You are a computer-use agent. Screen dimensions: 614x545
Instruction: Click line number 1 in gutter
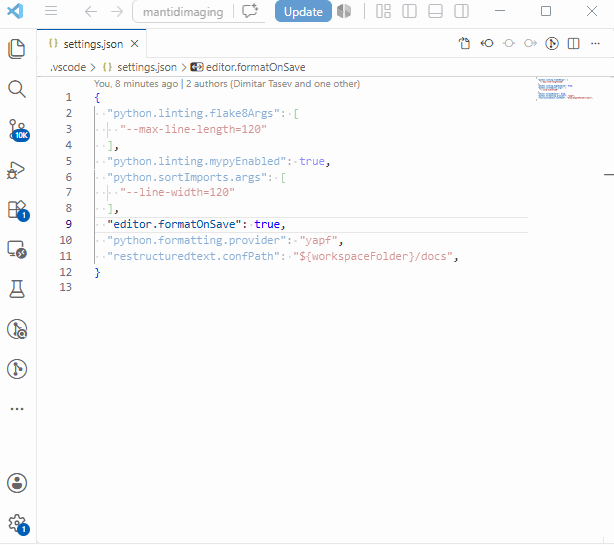(x=69, y=97)
